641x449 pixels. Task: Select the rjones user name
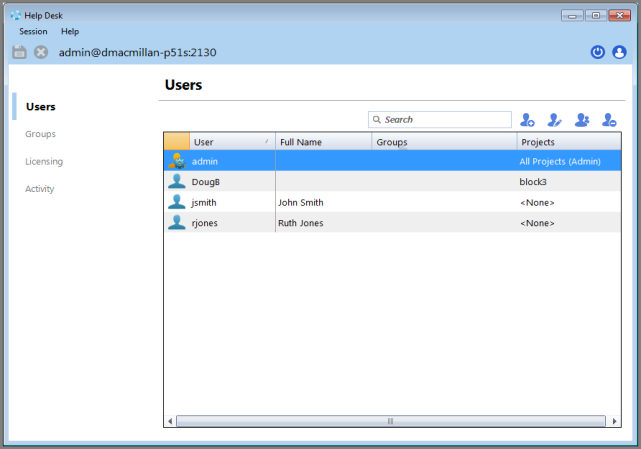[x=204, y=222]
